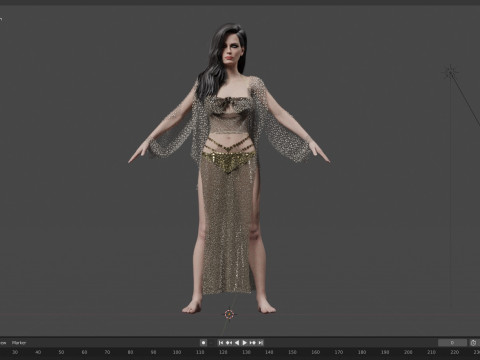Select the 3D cursor at the character's feet

(229, 314)
